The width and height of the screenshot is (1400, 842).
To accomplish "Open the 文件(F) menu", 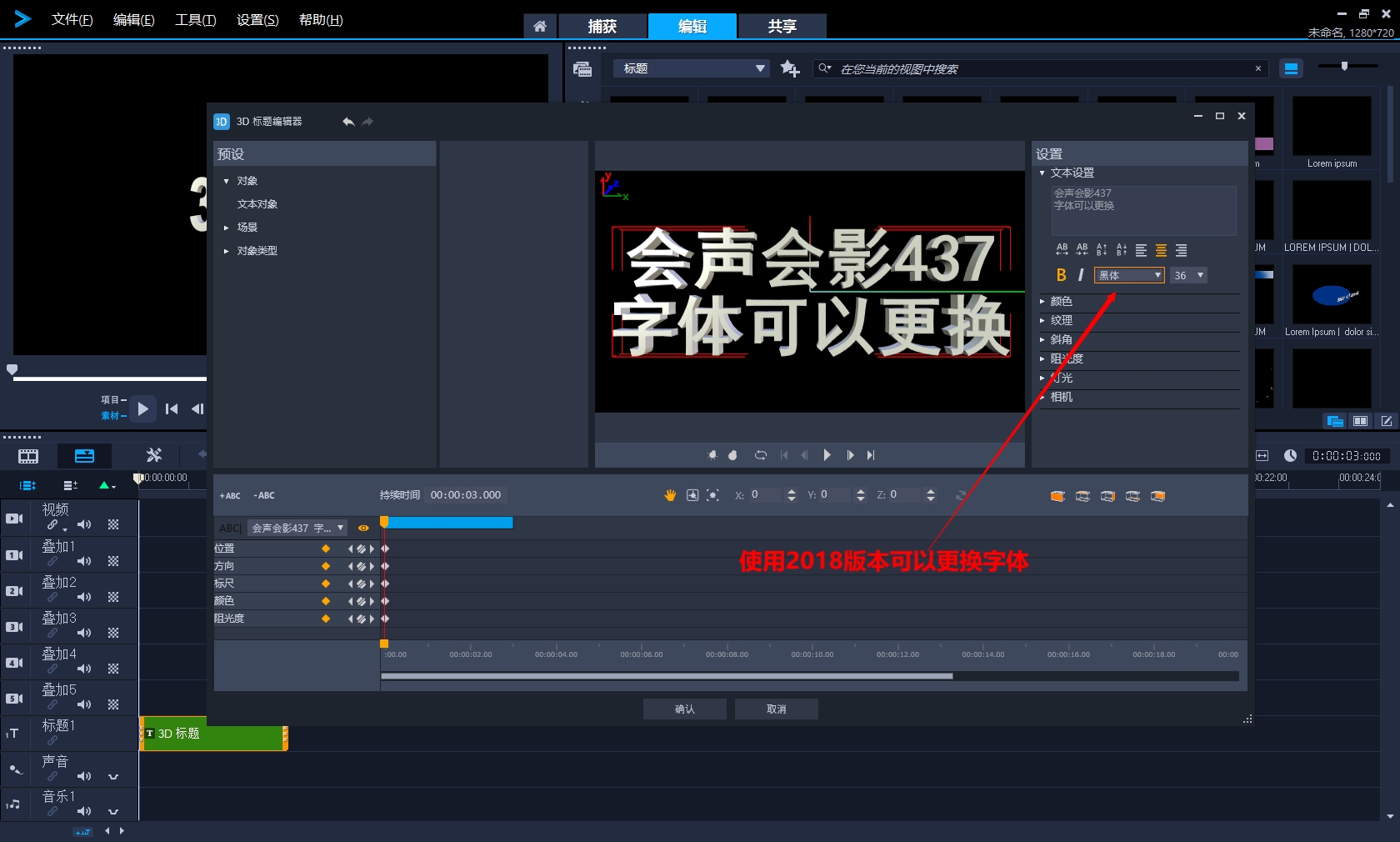I will click(72, 20).
